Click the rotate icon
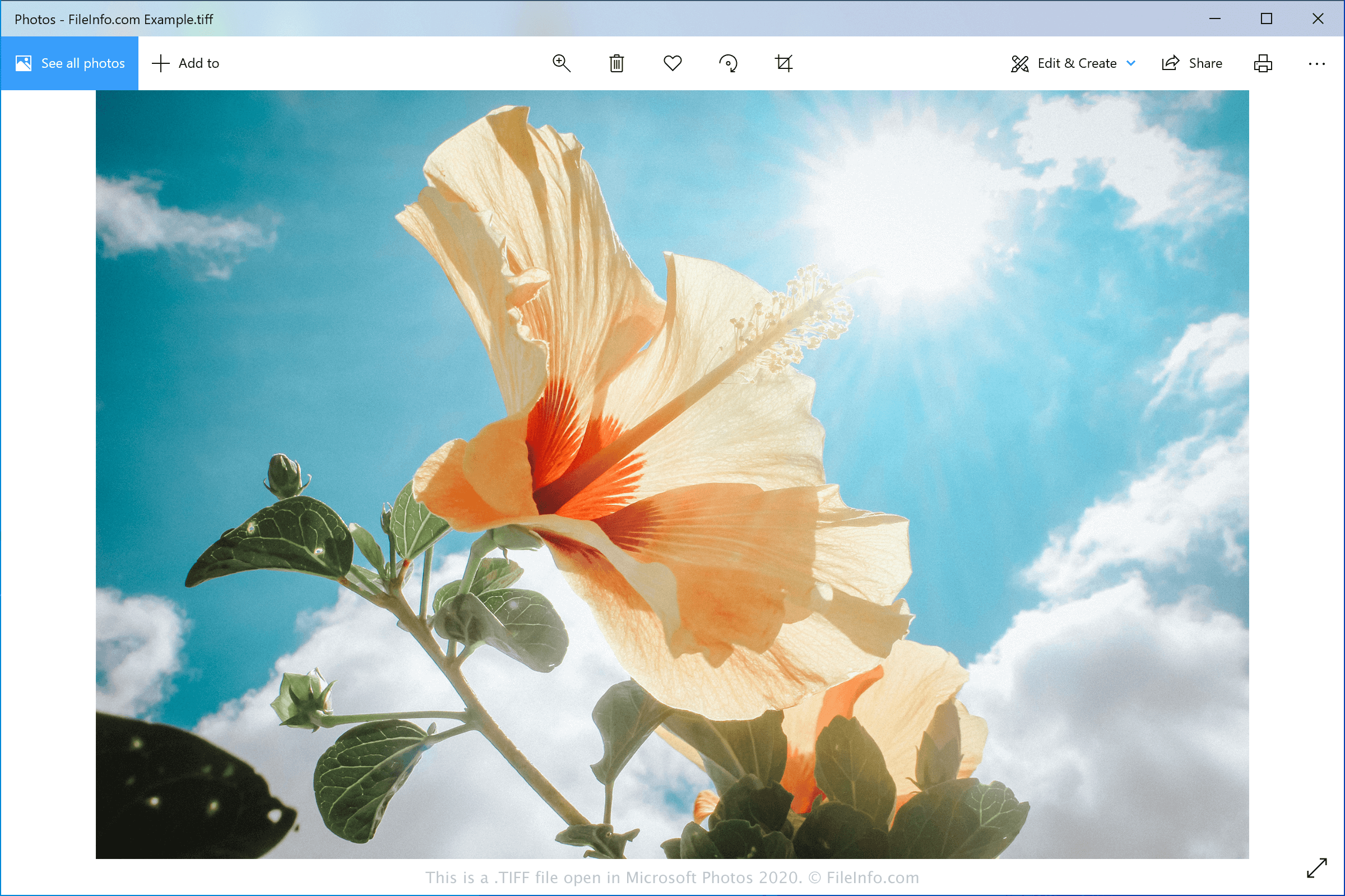Image resolution: width=1345 pixels, height=896 pixels. point(726,63)
